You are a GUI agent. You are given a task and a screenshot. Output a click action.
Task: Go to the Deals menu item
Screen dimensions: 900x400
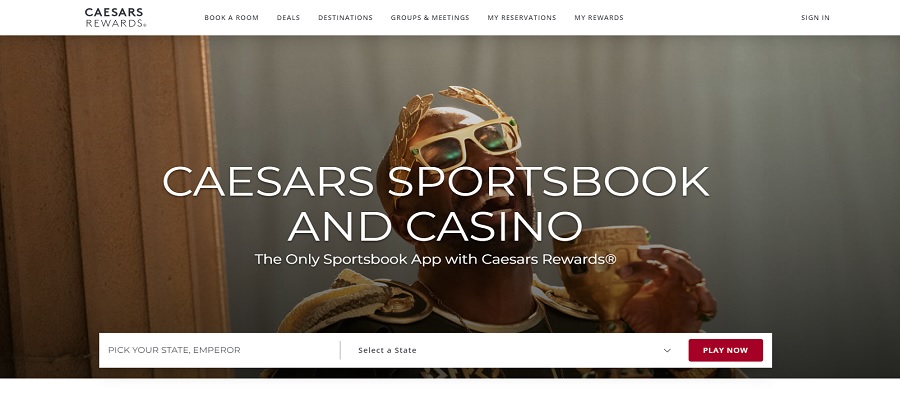288,18
